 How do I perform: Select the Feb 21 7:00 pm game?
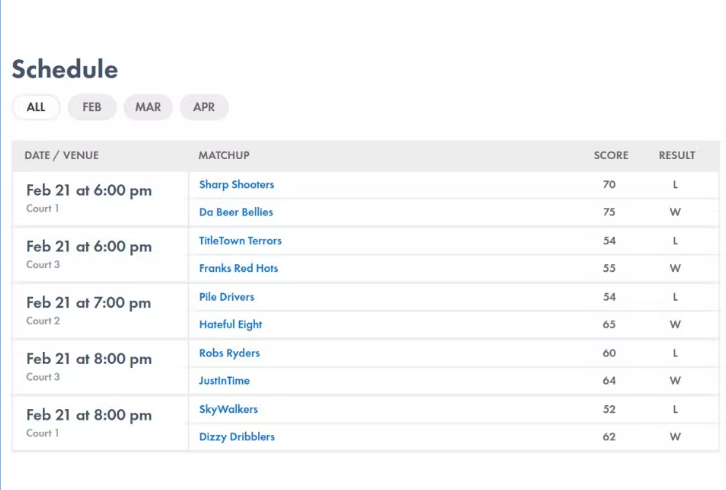coord(89,303)
